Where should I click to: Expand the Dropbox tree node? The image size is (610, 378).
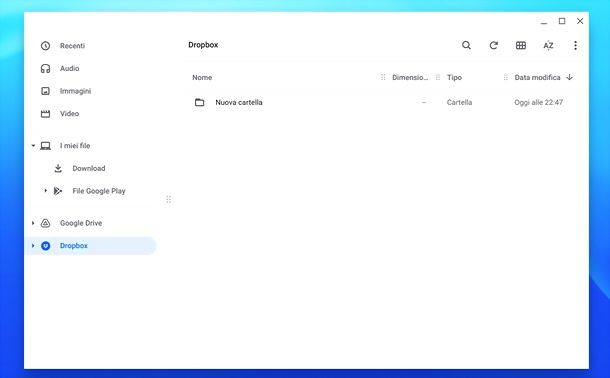(x=33, y=246)
